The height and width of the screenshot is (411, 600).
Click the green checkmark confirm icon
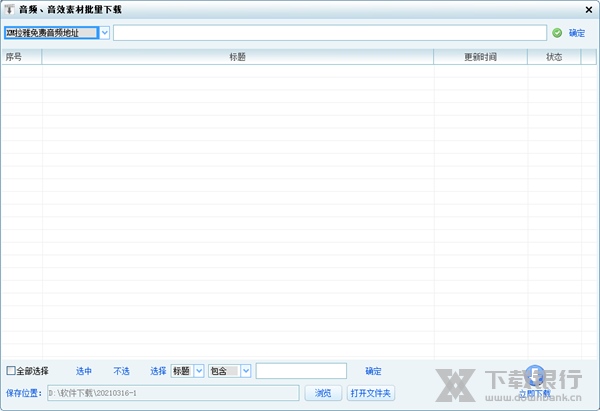click(557, 33)
